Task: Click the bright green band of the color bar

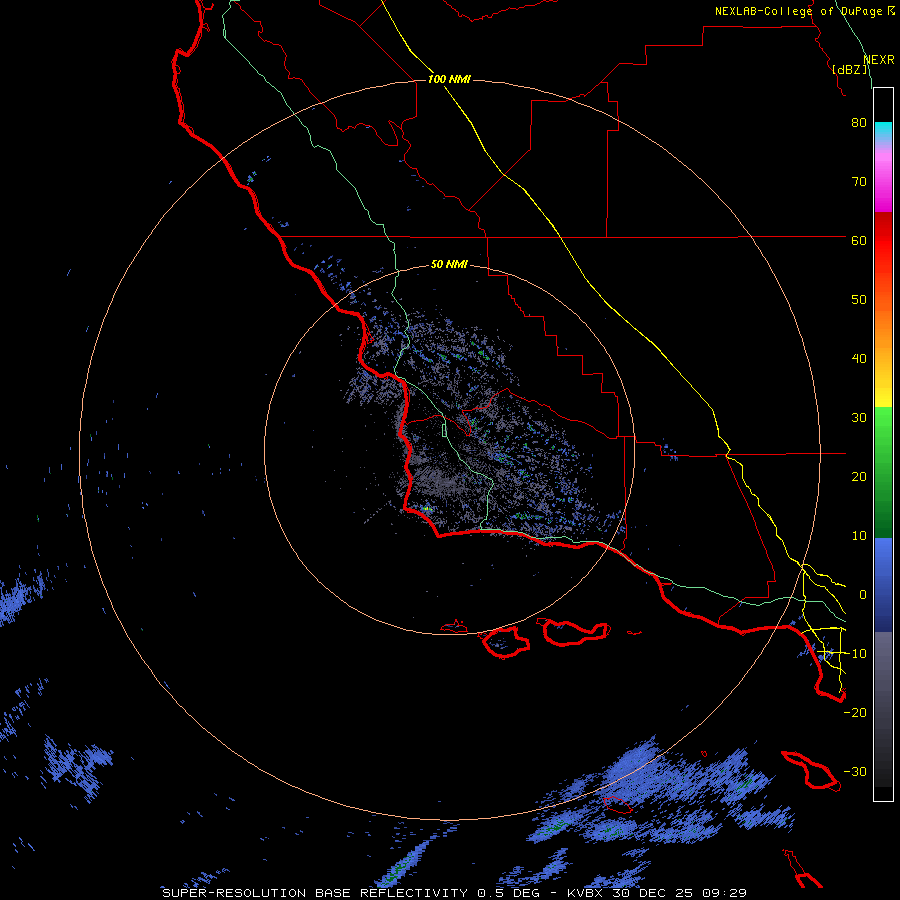Action: click(883, 425)
